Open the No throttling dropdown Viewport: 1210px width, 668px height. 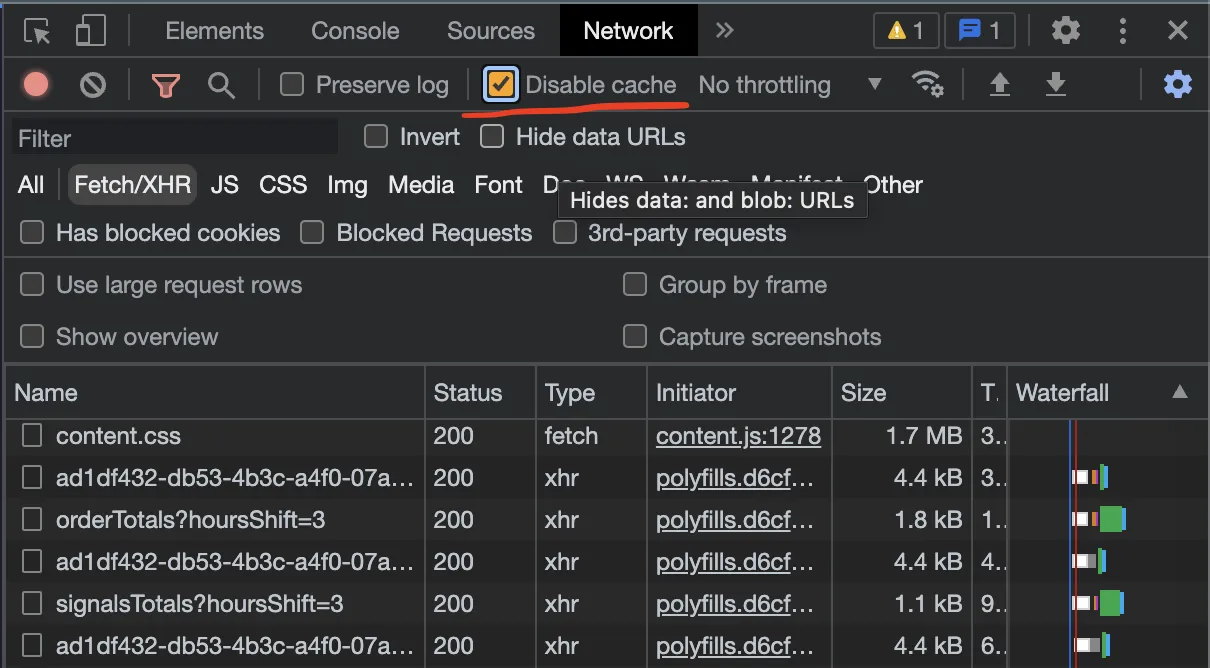[790, 85]
